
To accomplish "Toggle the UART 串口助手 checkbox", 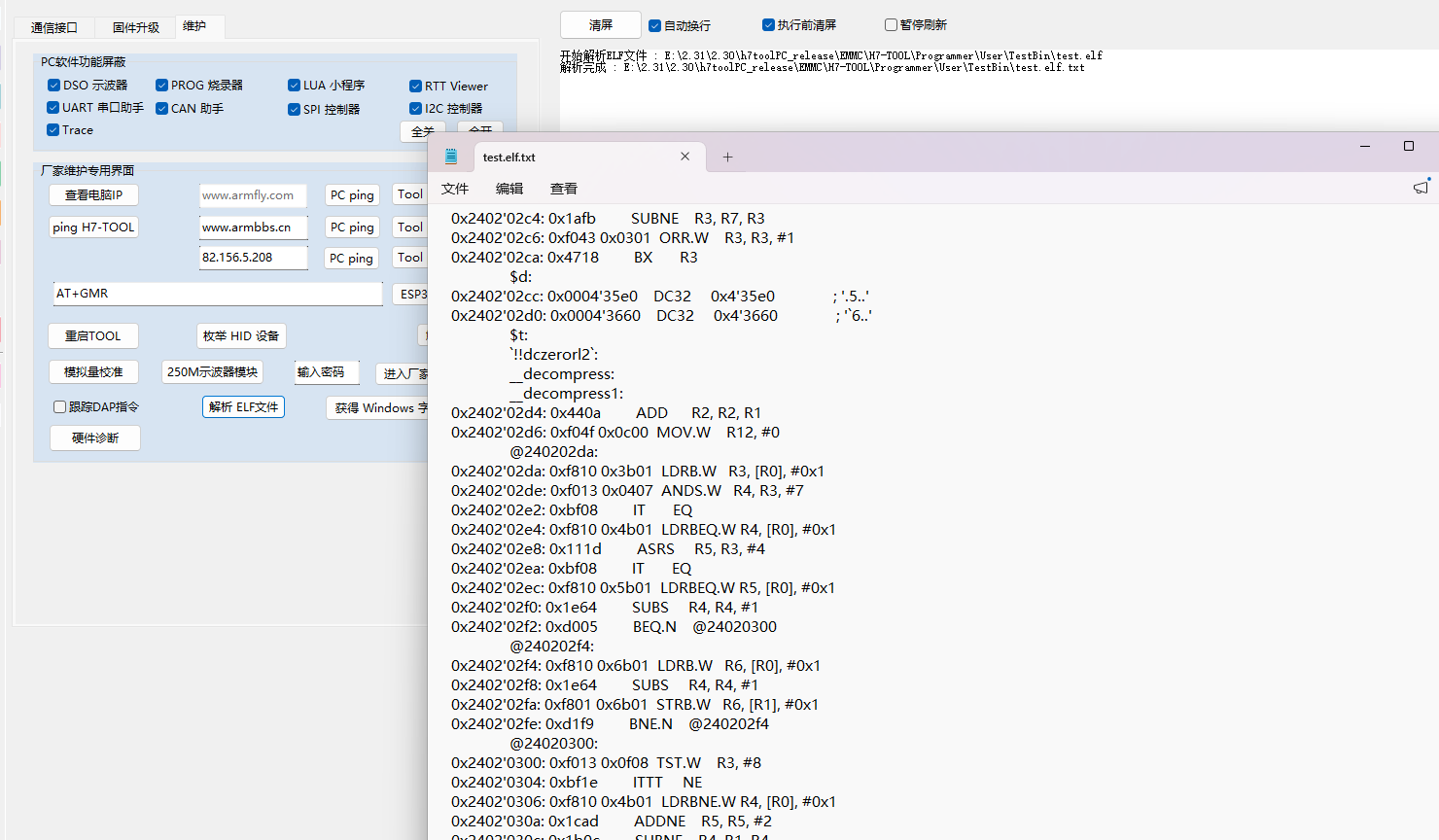I will tap(53, 108).
